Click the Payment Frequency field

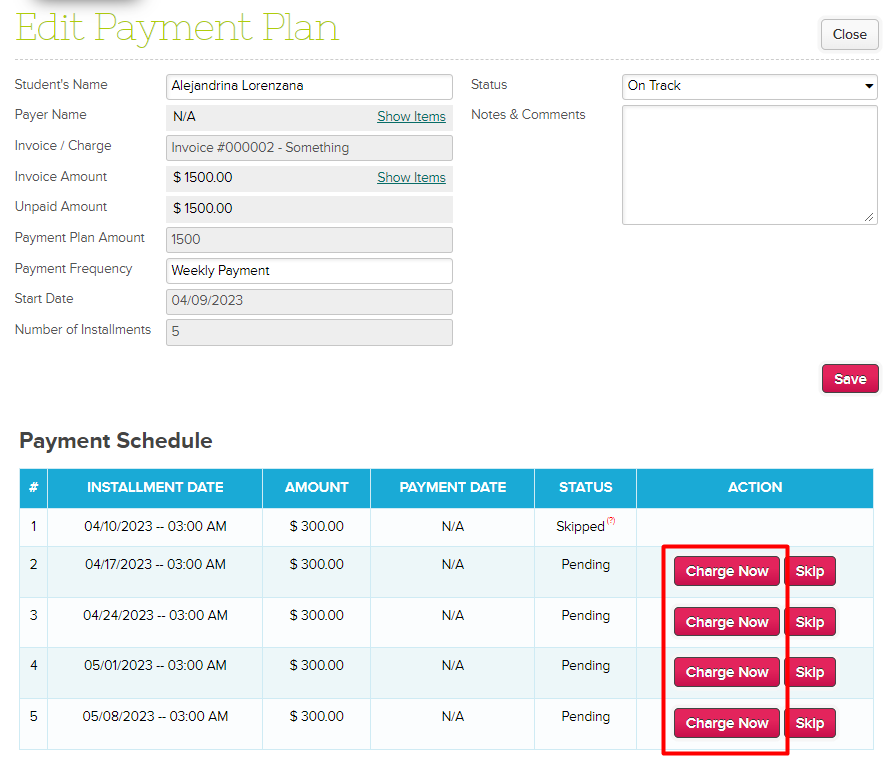pyautogui.click(x=309, y=271)
